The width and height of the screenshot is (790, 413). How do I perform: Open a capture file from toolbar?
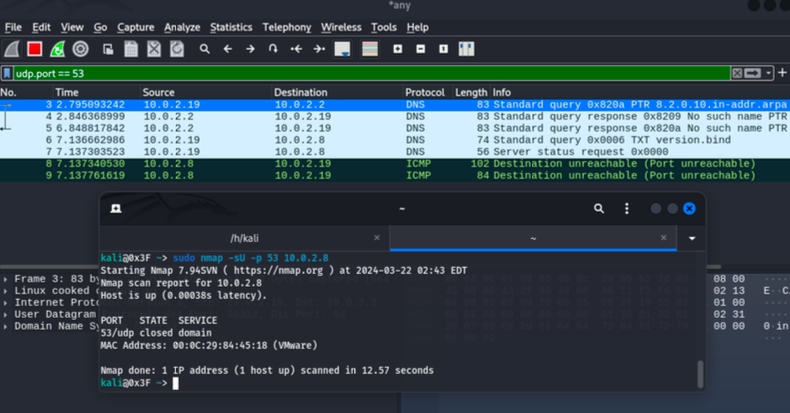click(108, 49)
